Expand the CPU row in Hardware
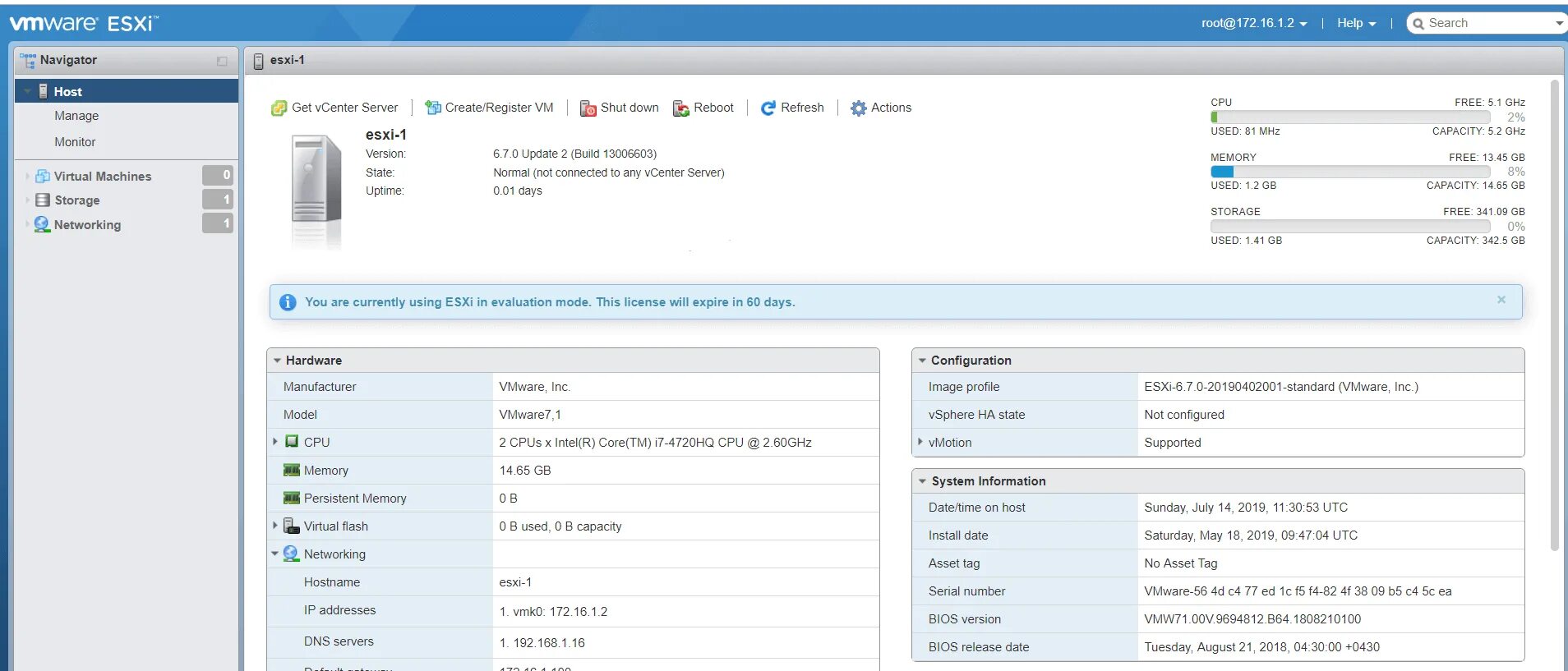Screen dimensions: 1568x671 (x=275, y=442)
